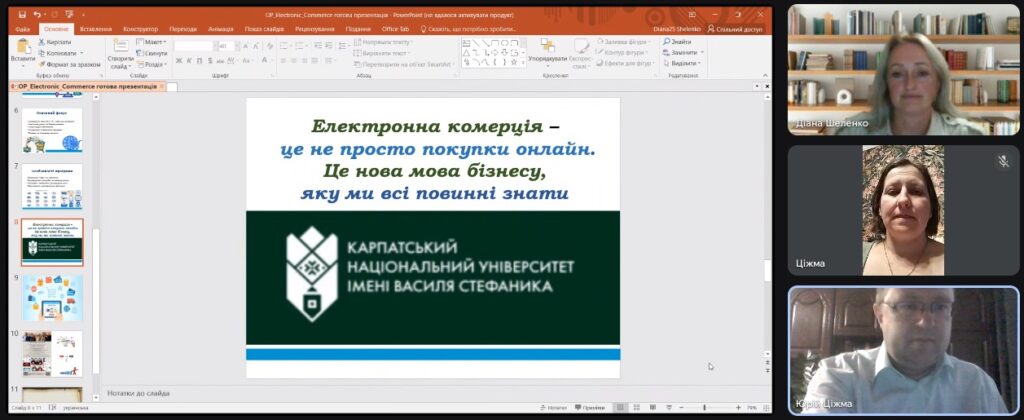Open the Insert (Вставлення) ribbon tab
Screen dimensions: 1024x420
(96, 29)
